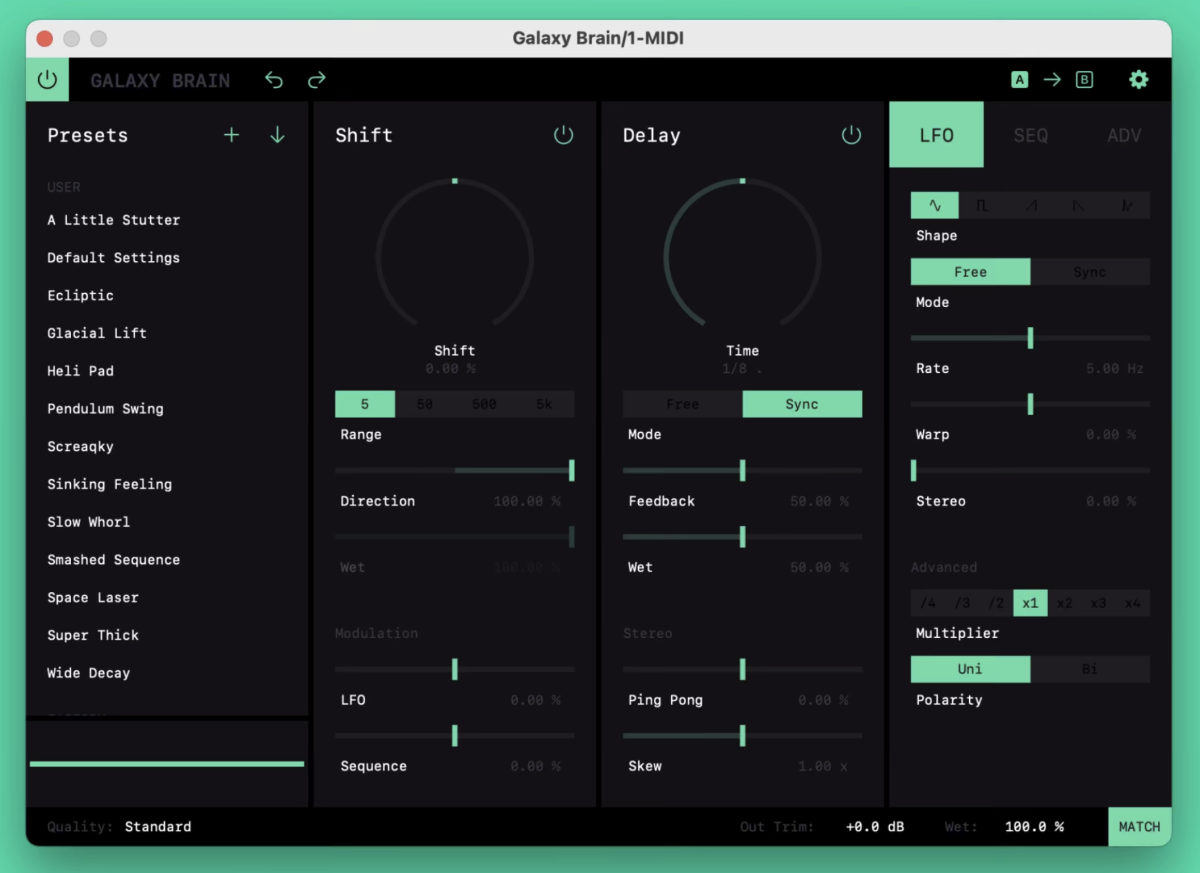
Task: Switch to the SEQ tab
Action: pyautogui.click(x=1031, y=135)
